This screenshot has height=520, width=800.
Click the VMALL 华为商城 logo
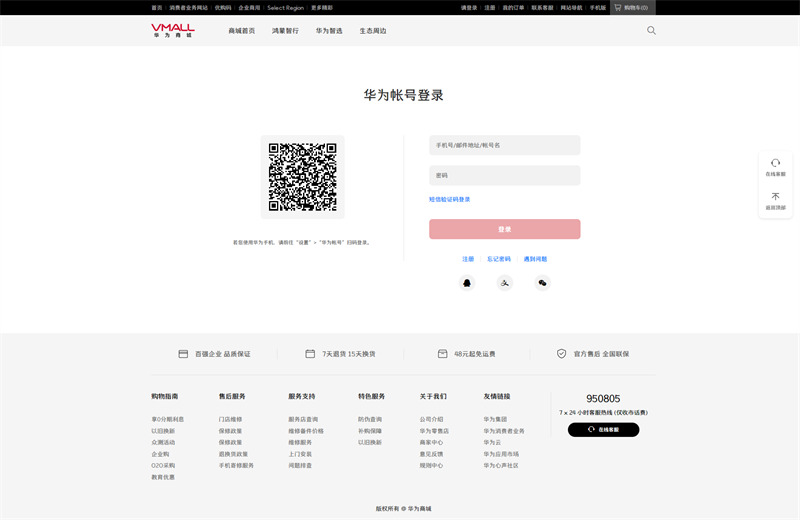172,31
